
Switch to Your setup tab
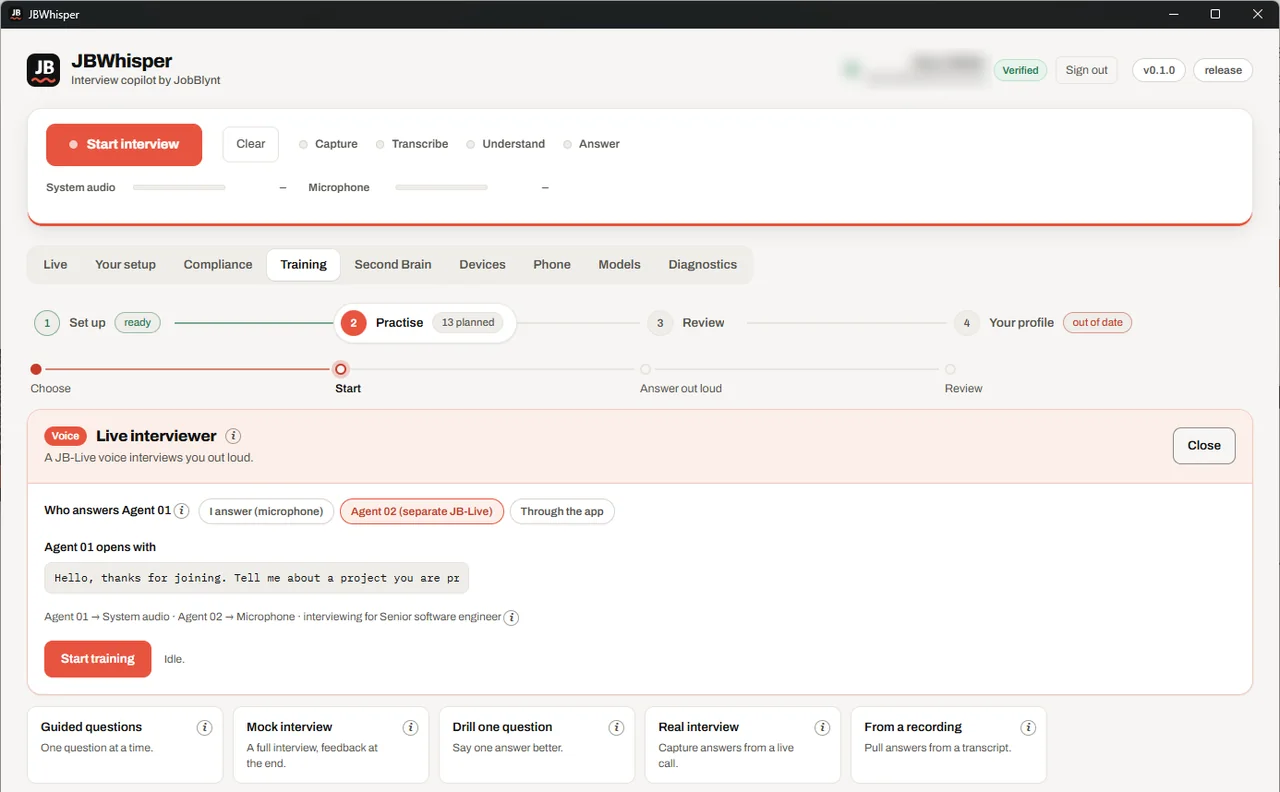click(125, 264)
